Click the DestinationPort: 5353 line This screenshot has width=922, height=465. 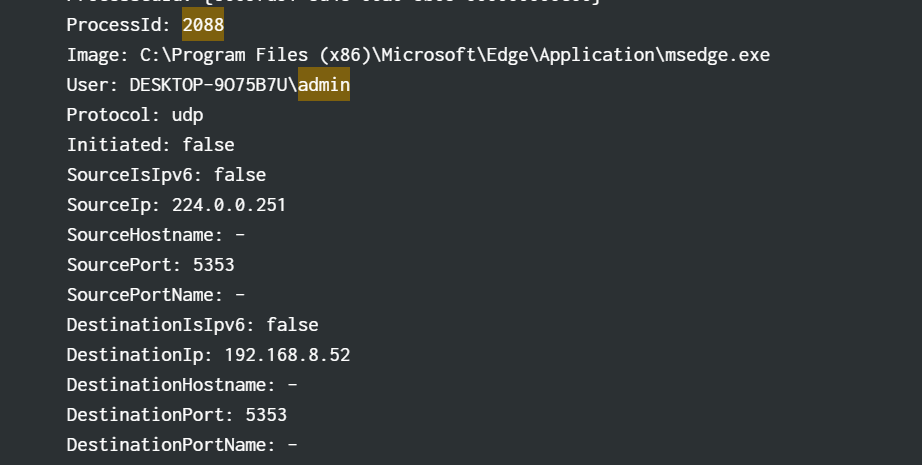(x=177, y=414)
